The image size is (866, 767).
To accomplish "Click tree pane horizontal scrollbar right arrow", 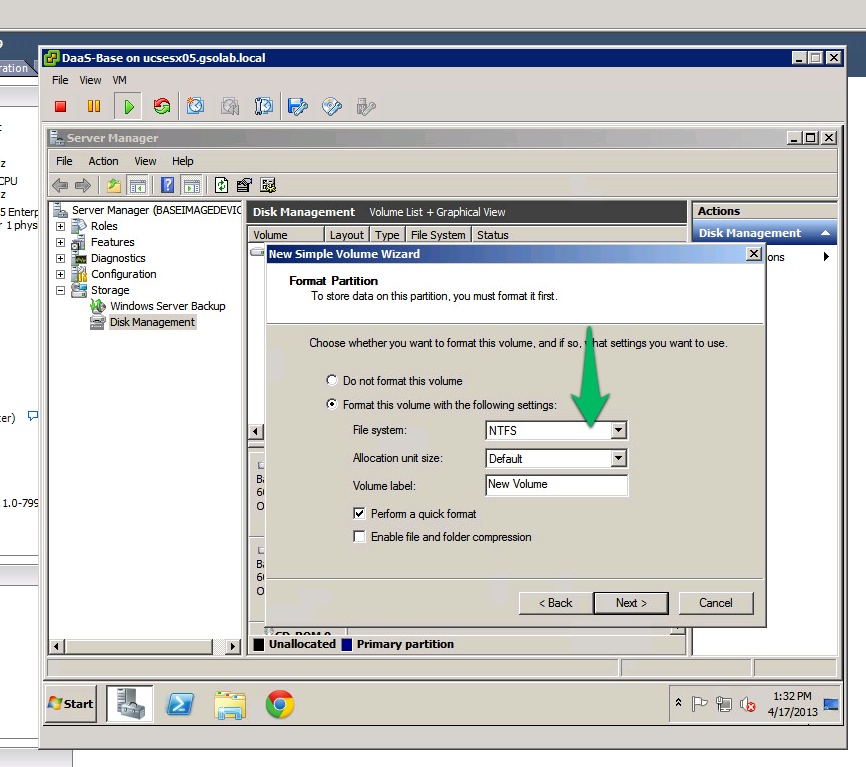I will pyautogui.click(x=233, y=646).
